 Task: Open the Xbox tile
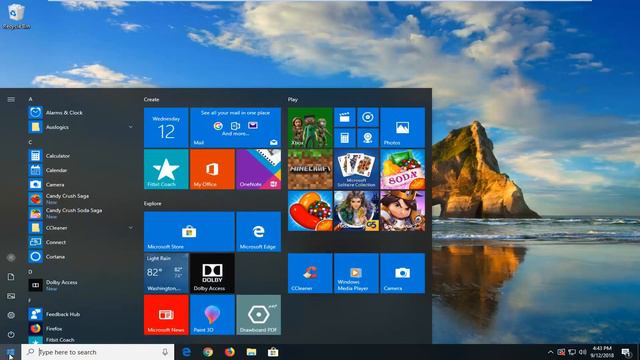tap(310, 127)
